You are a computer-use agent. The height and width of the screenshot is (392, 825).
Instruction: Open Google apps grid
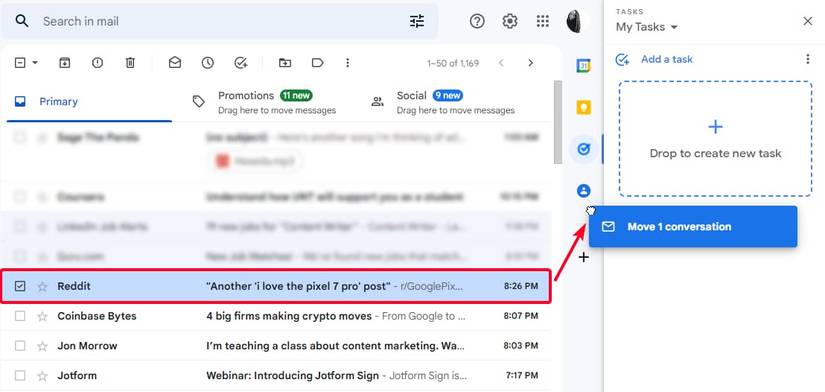click(x=542, y=22)
